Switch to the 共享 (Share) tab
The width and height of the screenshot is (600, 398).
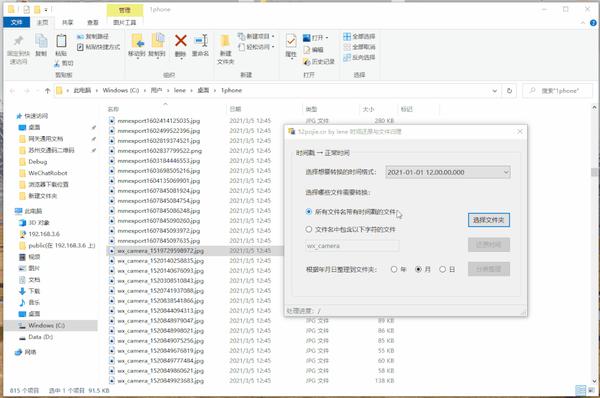point(68,23)
